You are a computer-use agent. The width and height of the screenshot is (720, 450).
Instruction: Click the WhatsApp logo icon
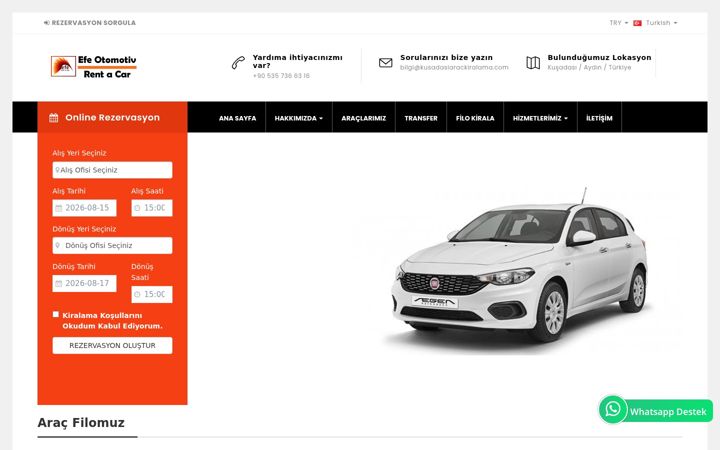pyautogui.click(x=613, y=409)
